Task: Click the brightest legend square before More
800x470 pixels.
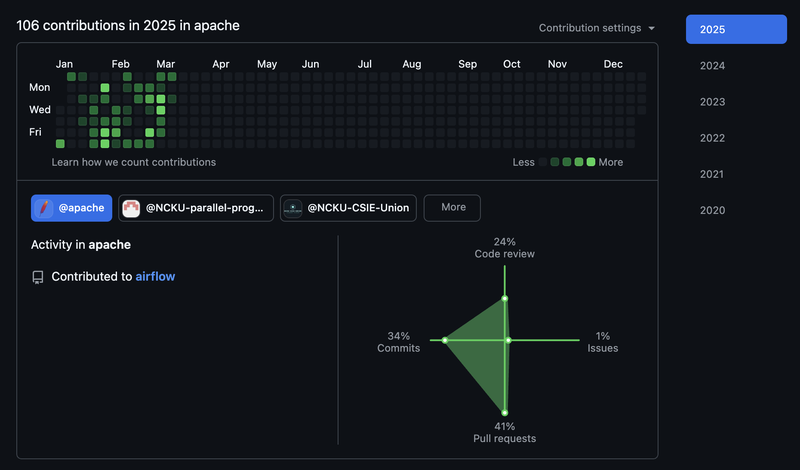Action: [591, 162]
